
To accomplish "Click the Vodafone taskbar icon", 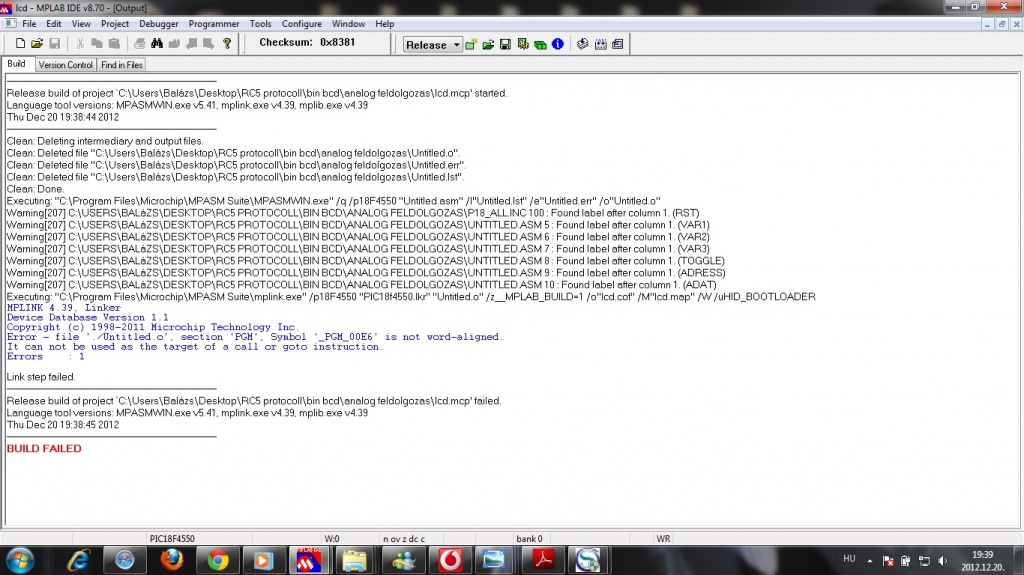I will 449,561.
